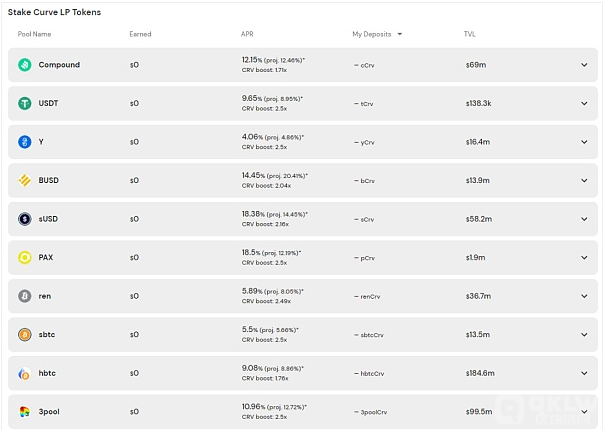Screen dimensions: 604x430
Task: Click the Pool Name column header
Action: coord(34,34)
